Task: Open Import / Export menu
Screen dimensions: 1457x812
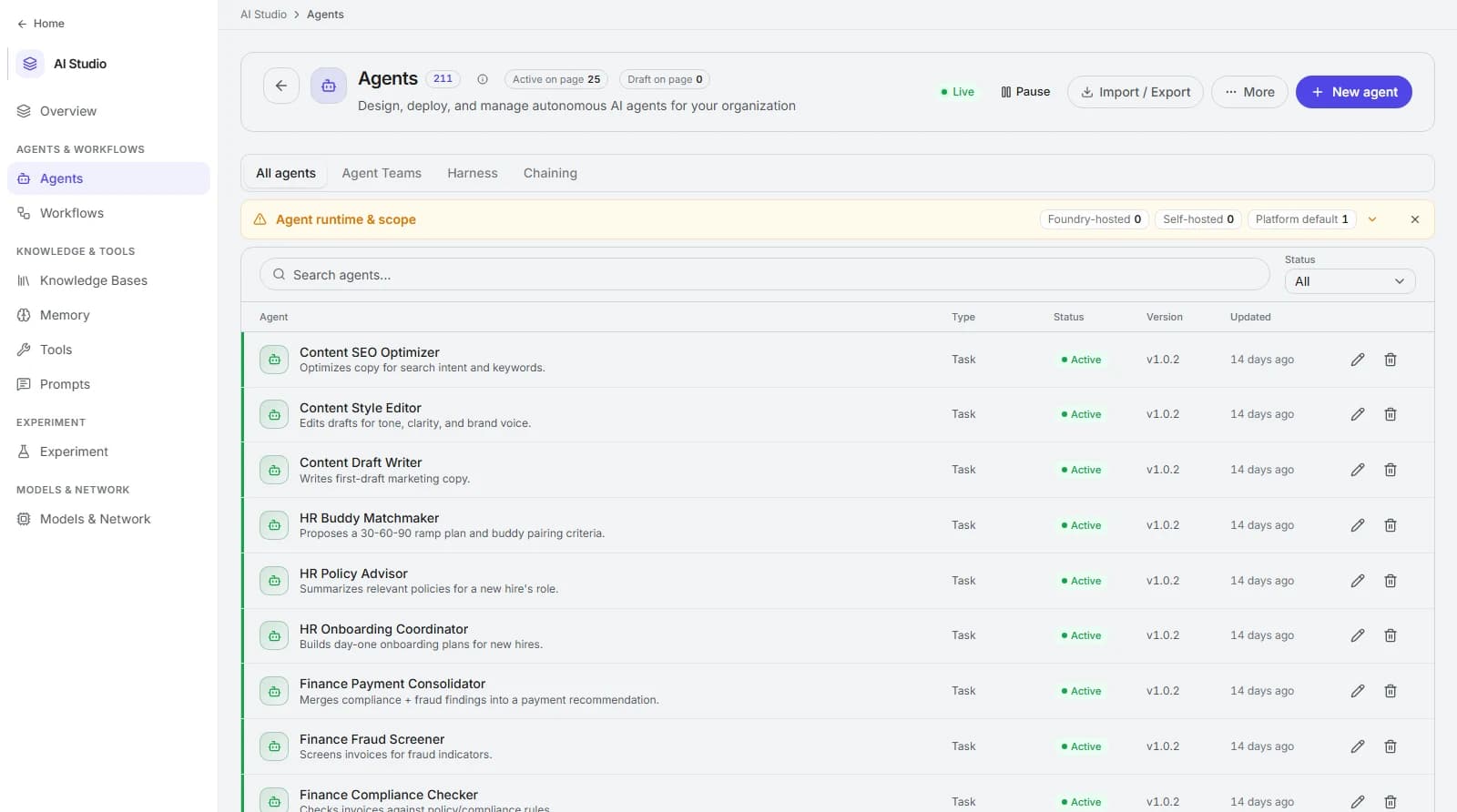Action: [1136, 92]
